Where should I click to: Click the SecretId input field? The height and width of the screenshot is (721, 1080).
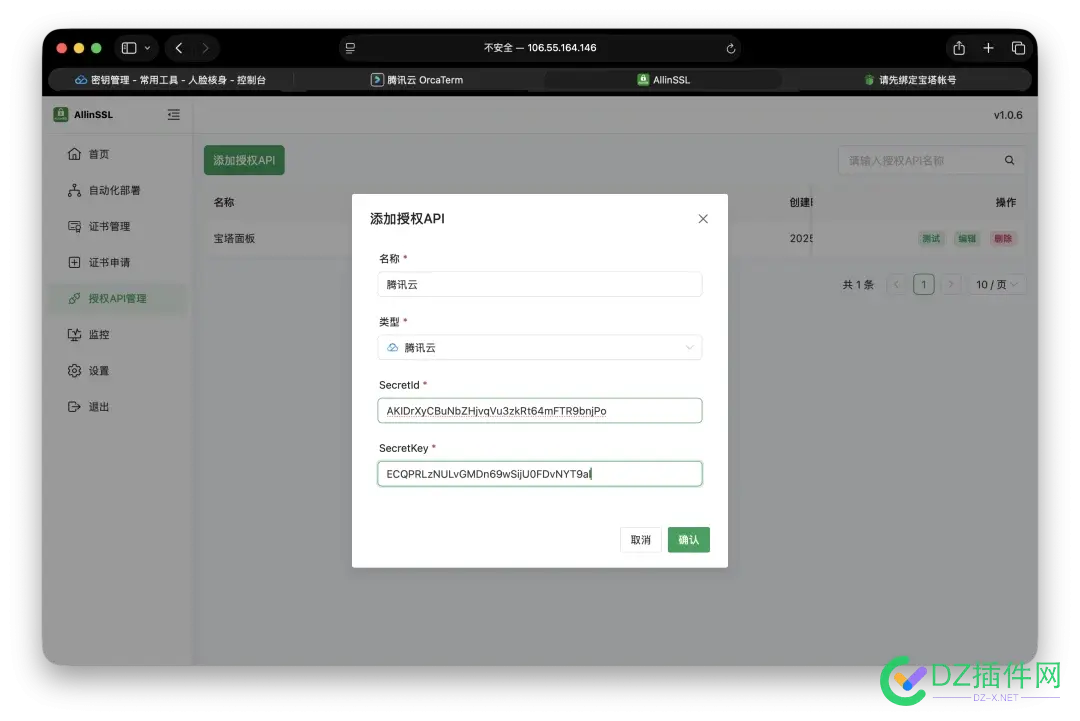pyautogui.click(x=540, y=410)
